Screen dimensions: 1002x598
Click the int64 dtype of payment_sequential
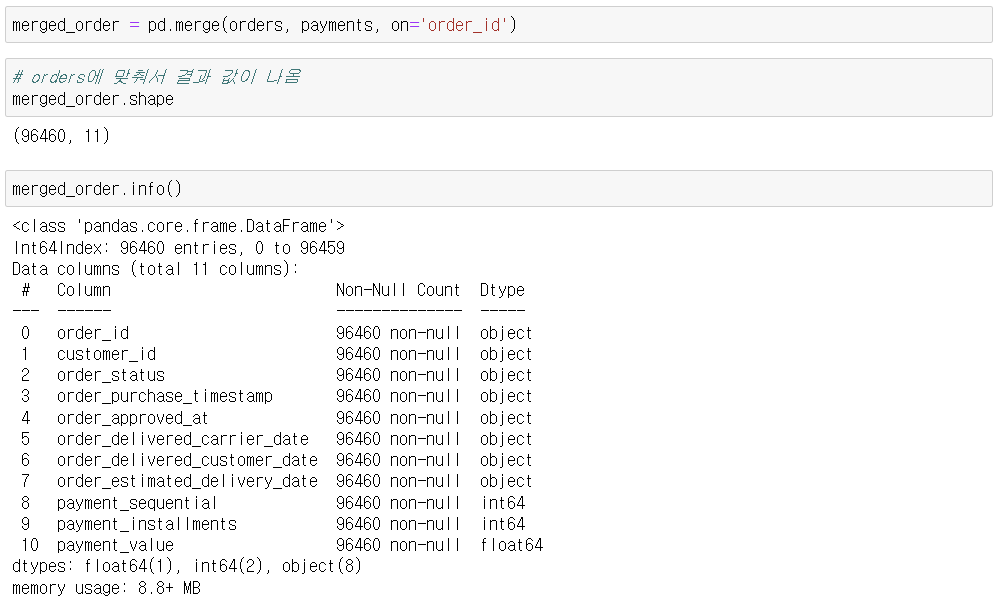point(503,503)
